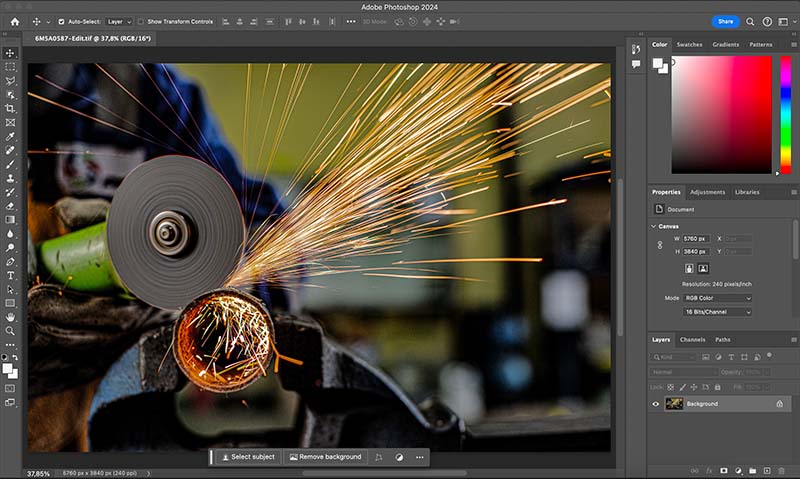Select the Move tool in the toolbar
This screenshot has height=479, width=800.
click(x=11, y=53)
